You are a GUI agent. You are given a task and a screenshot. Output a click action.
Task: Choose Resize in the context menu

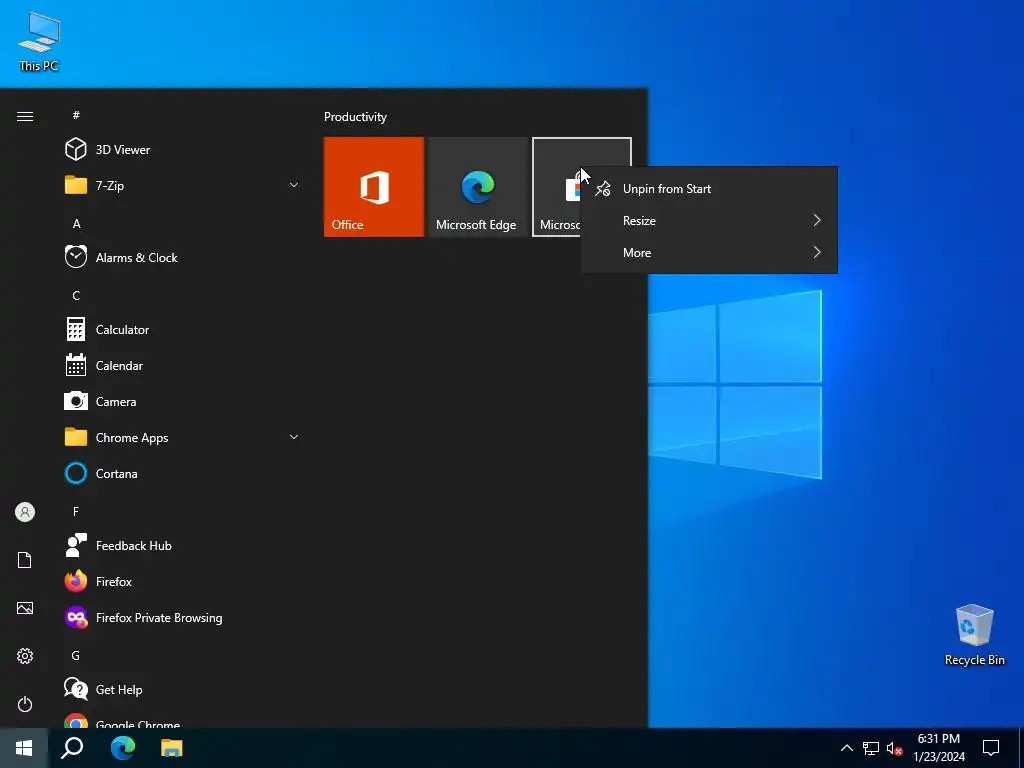pos(709,221)
